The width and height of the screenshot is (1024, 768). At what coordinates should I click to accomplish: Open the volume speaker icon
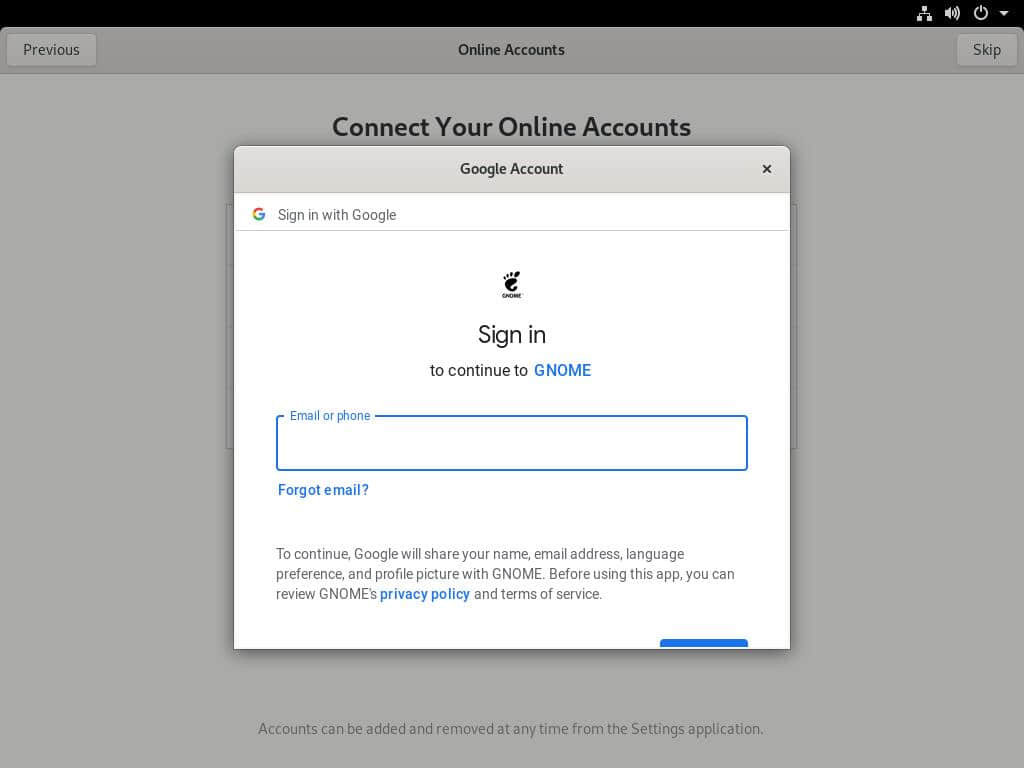952,13
